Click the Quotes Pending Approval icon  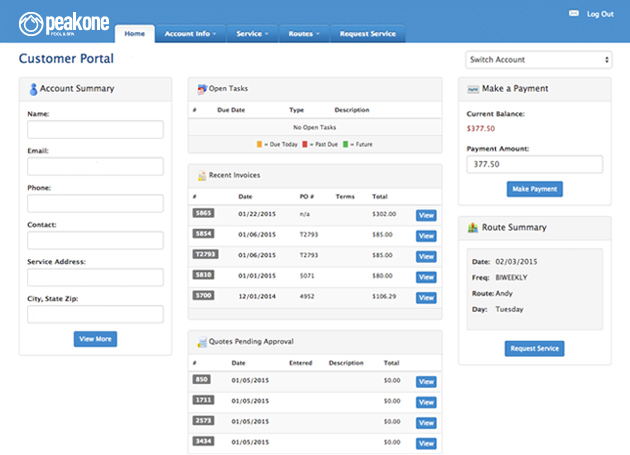202,342
